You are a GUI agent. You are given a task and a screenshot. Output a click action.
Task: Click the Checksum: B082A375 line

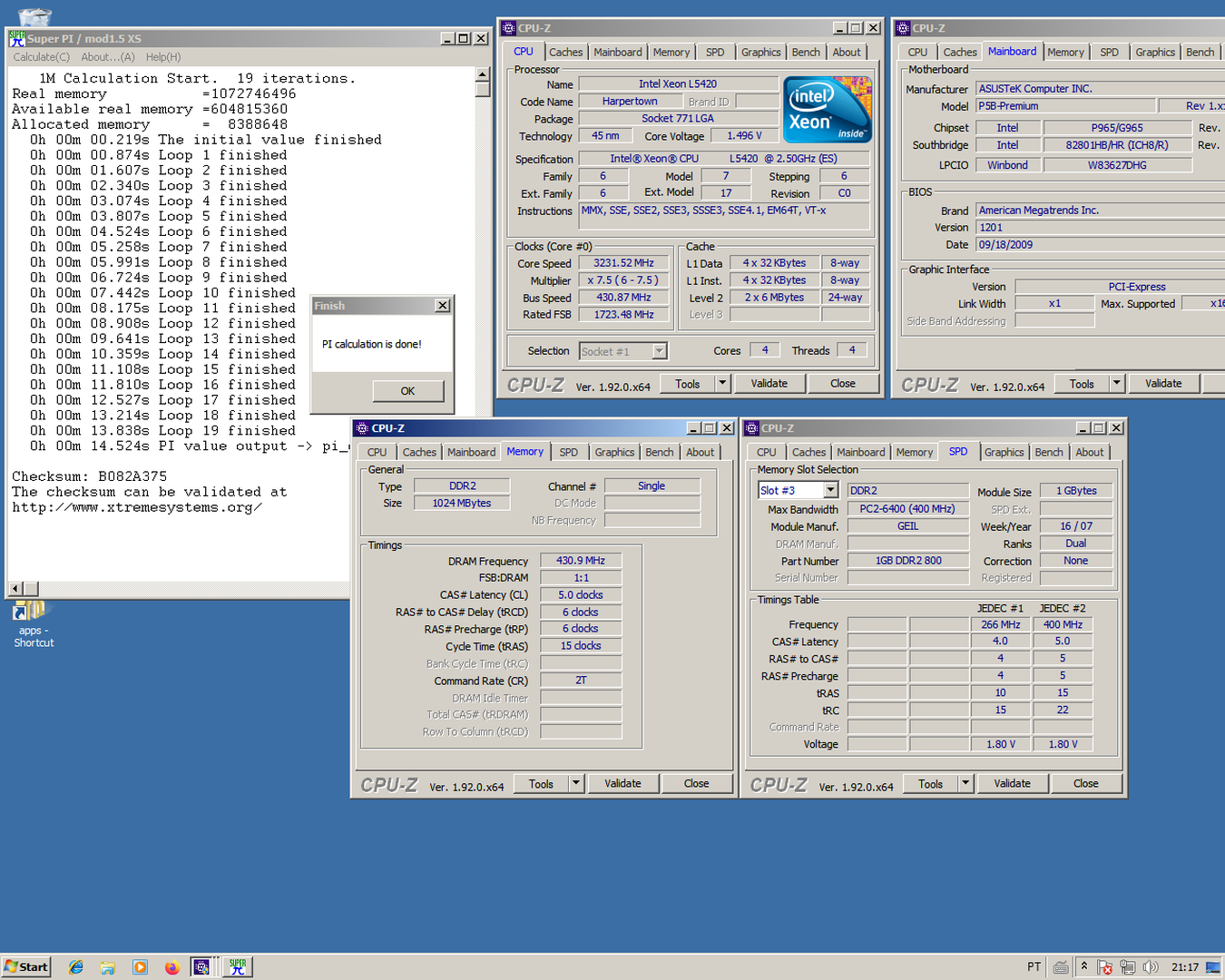[x=89, y=476]
